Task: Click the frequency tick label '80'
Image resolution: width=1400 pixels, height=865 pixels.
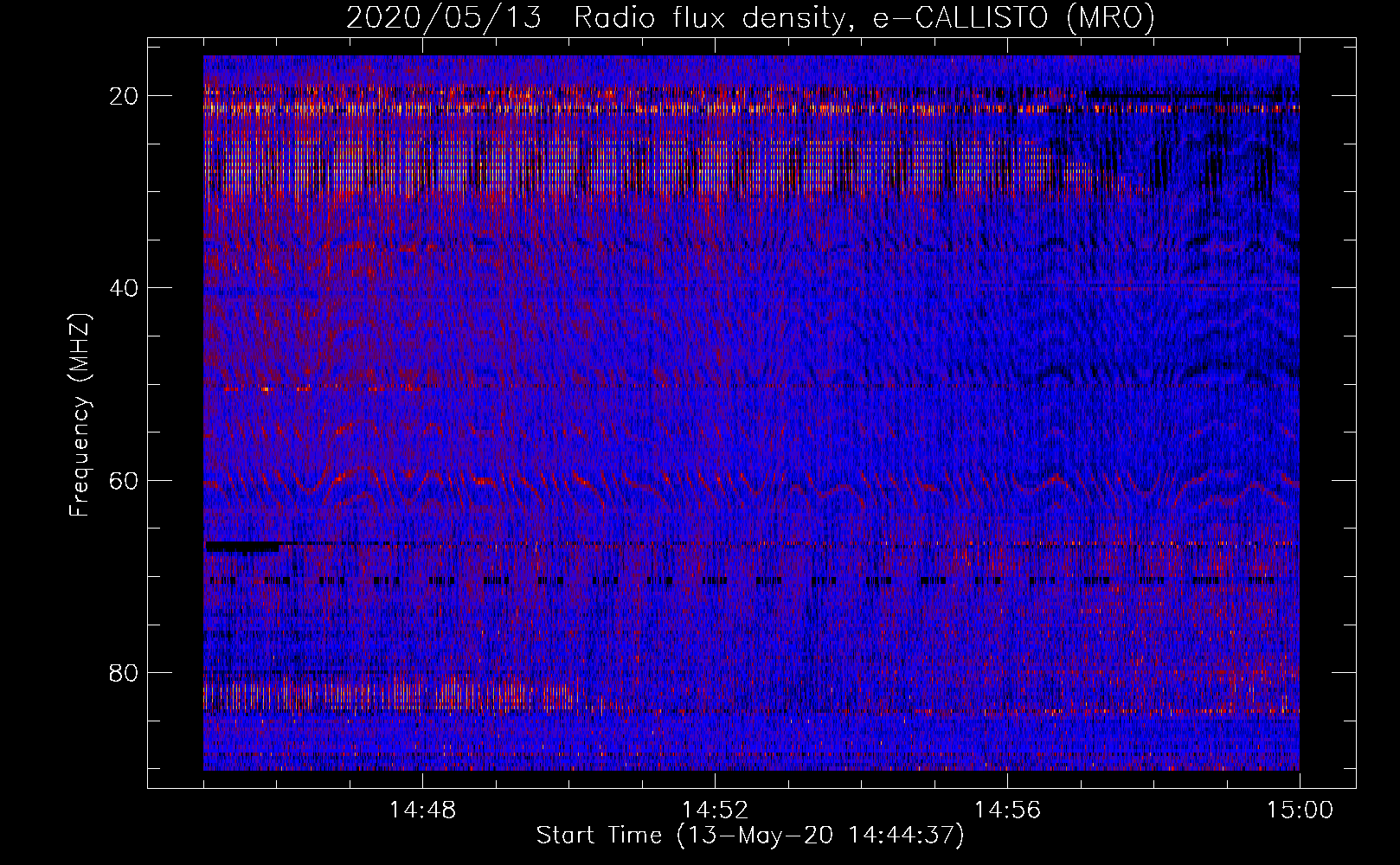Action: 125,672
